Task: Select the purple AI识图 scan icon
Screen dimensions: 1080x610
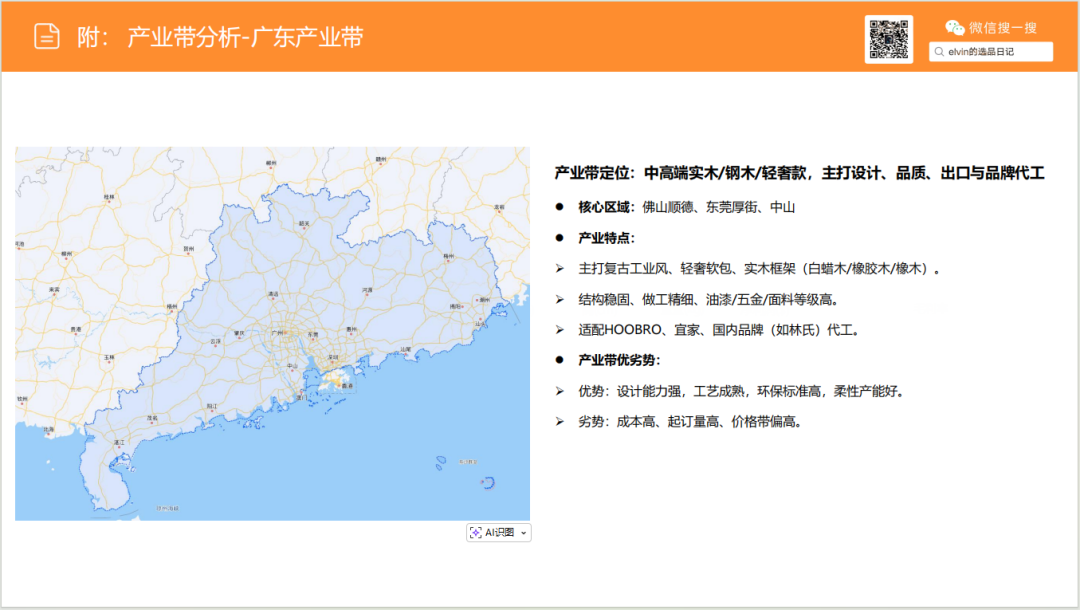Action: (x=476, y=532)
